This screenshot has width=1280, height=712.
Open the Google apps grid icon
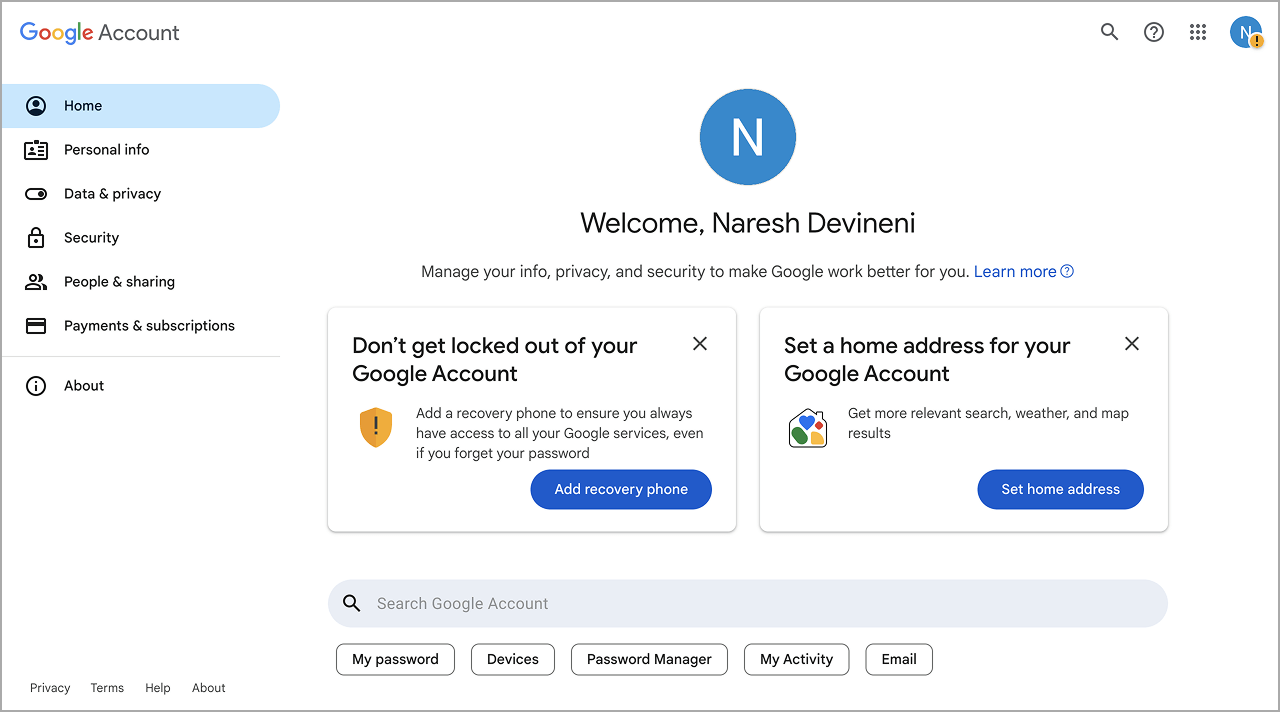(1198, 32)
